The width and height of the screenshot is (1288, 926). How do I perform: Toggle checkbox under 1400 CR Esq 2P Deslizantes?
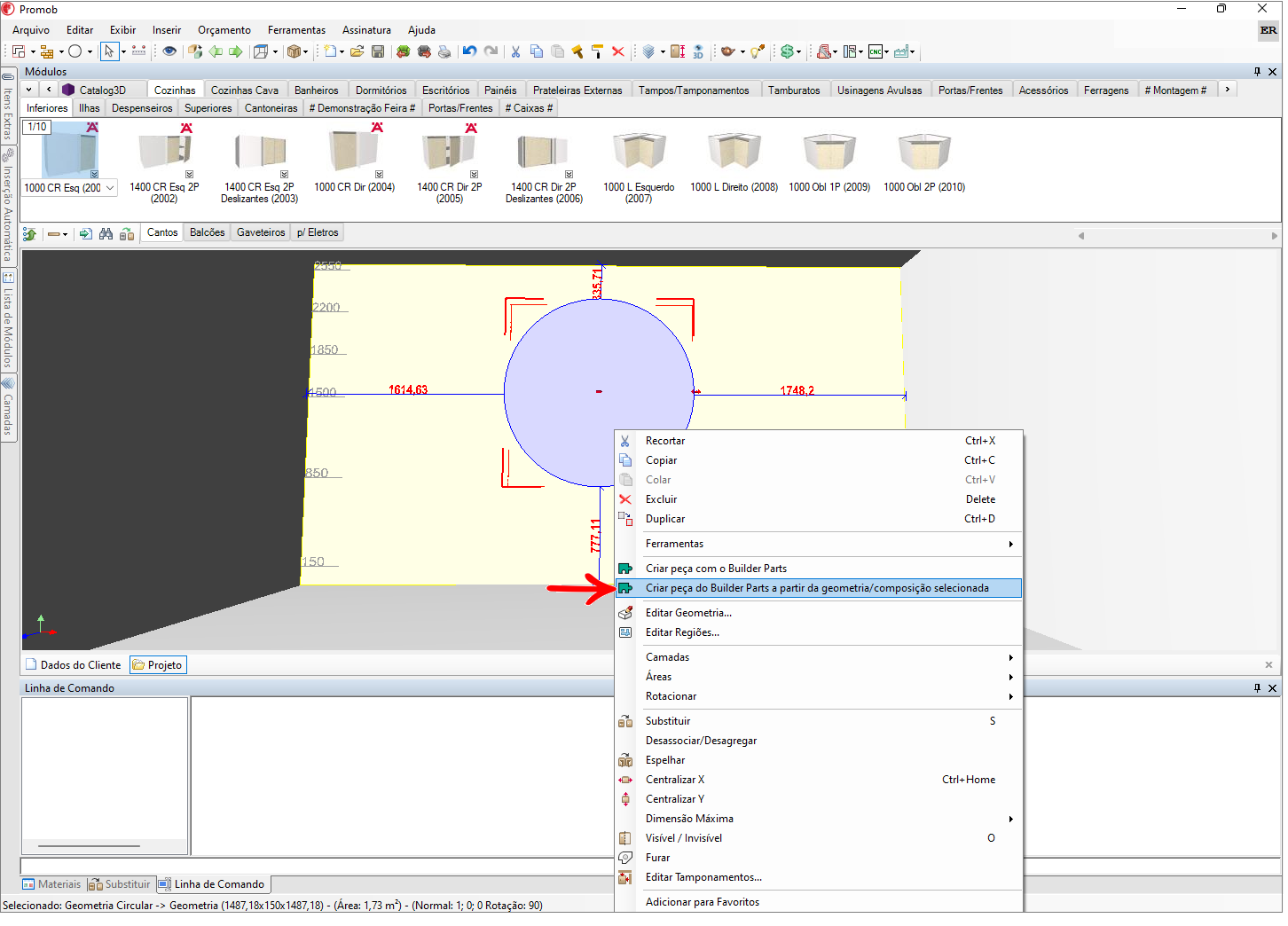point(284,175)
